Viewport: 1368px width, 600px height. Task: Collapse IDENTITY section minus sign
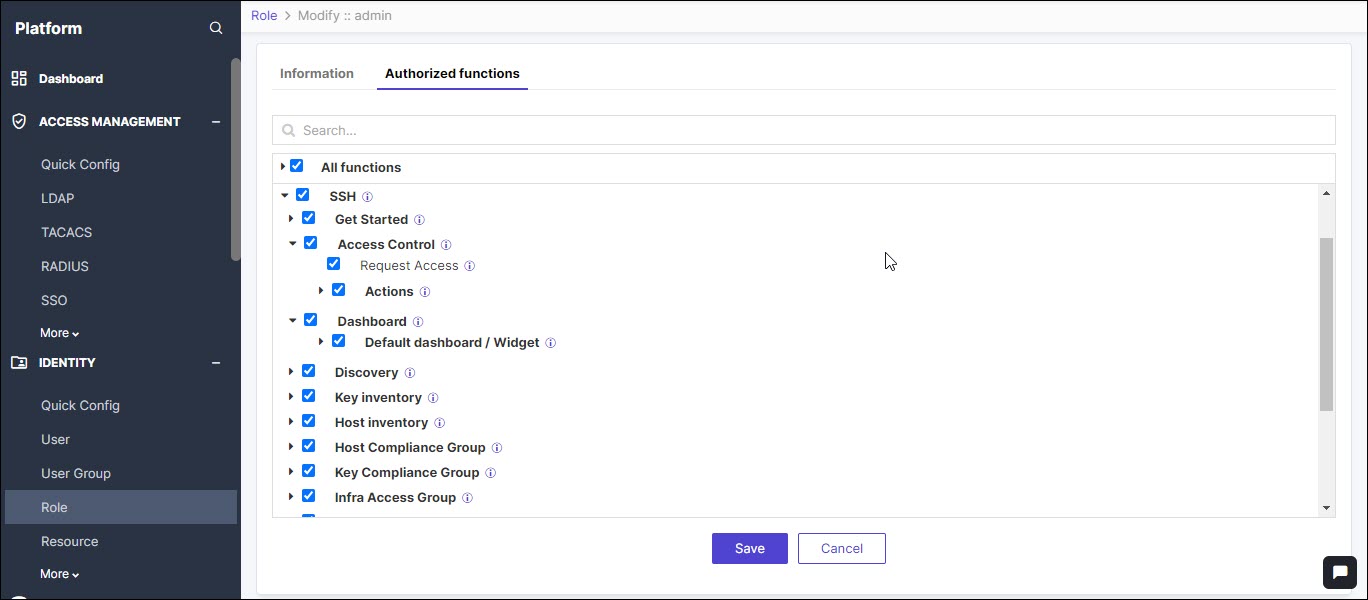click(216, 363)
